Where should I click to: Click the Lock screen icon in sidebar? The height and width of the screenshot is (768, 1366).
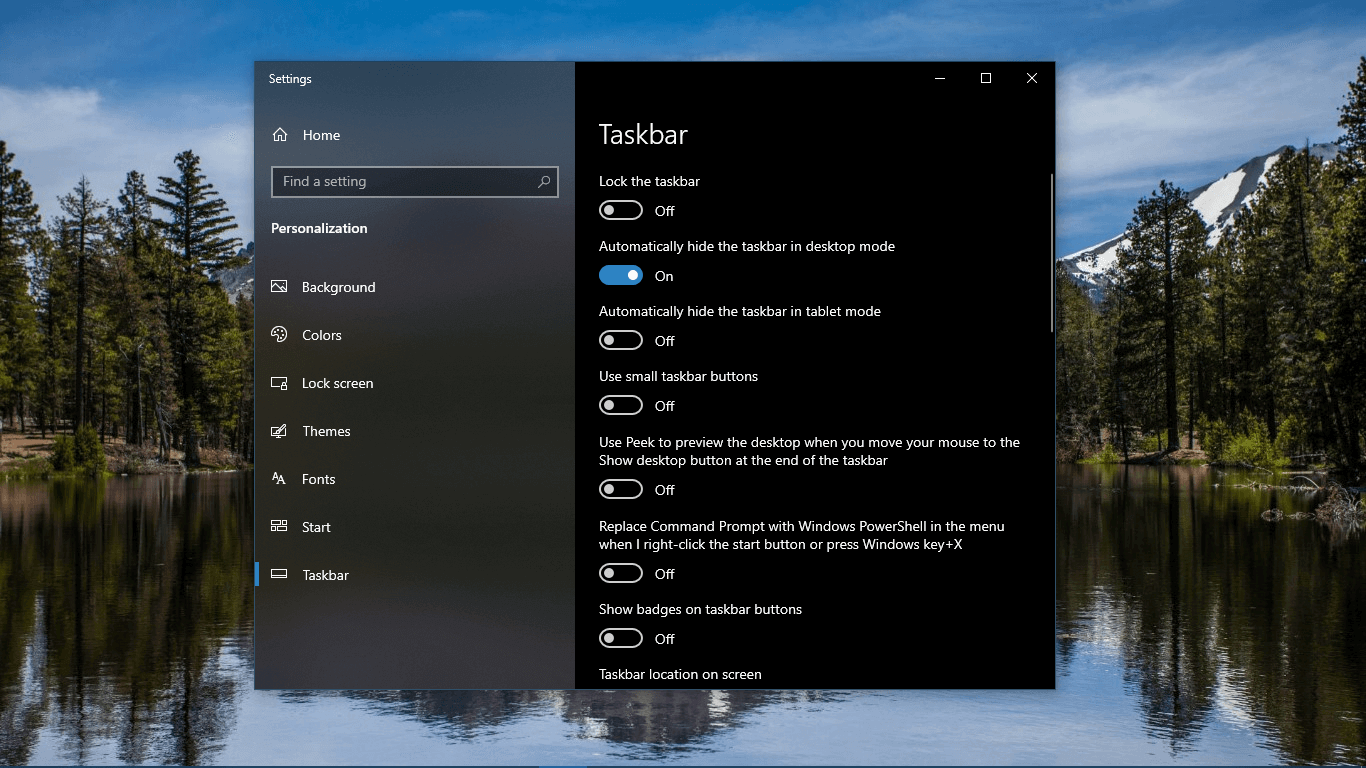(278, 383)
